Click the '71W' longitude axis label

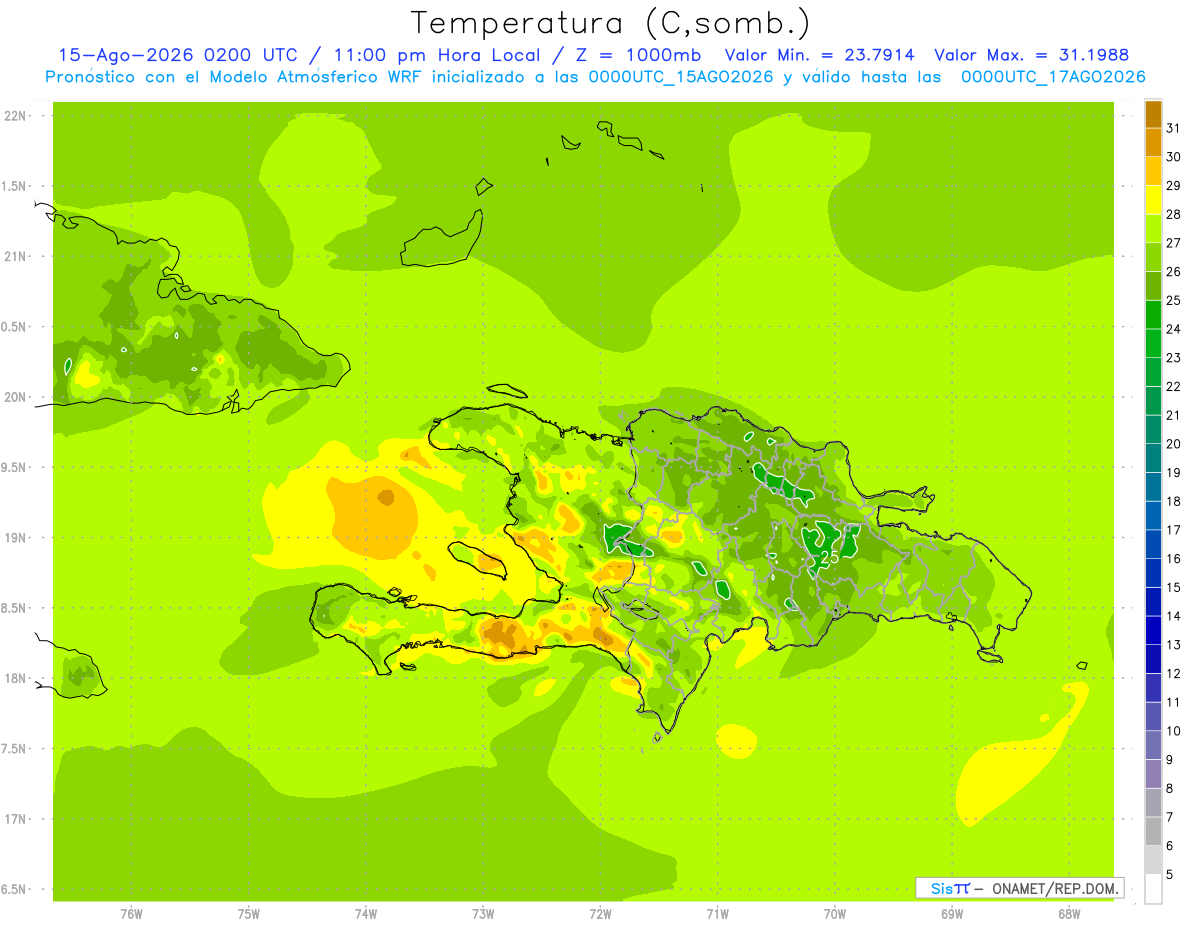tap(717, 913)
